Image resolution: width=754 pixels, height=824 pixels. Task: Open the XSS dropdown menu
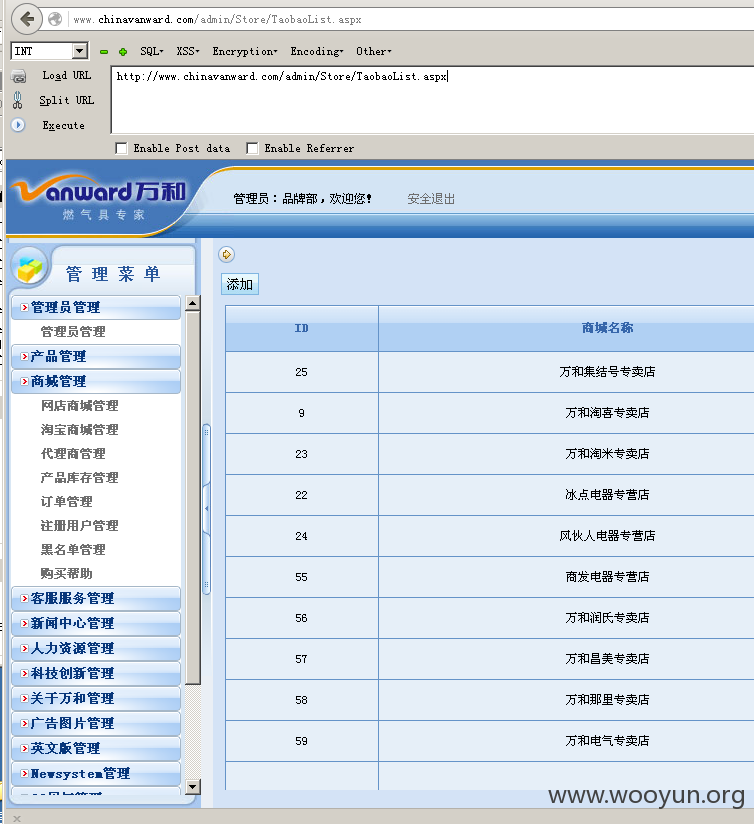click(188, 52)
